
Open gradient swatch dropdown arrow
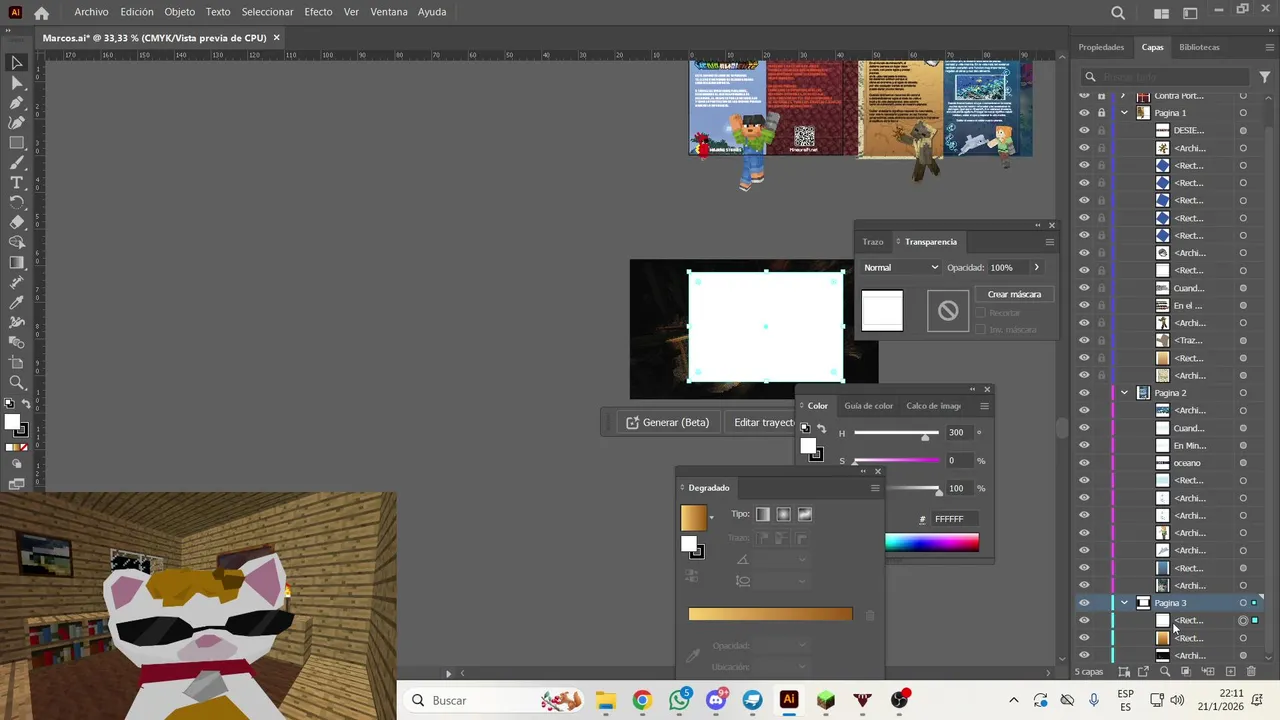click(711, 518)
